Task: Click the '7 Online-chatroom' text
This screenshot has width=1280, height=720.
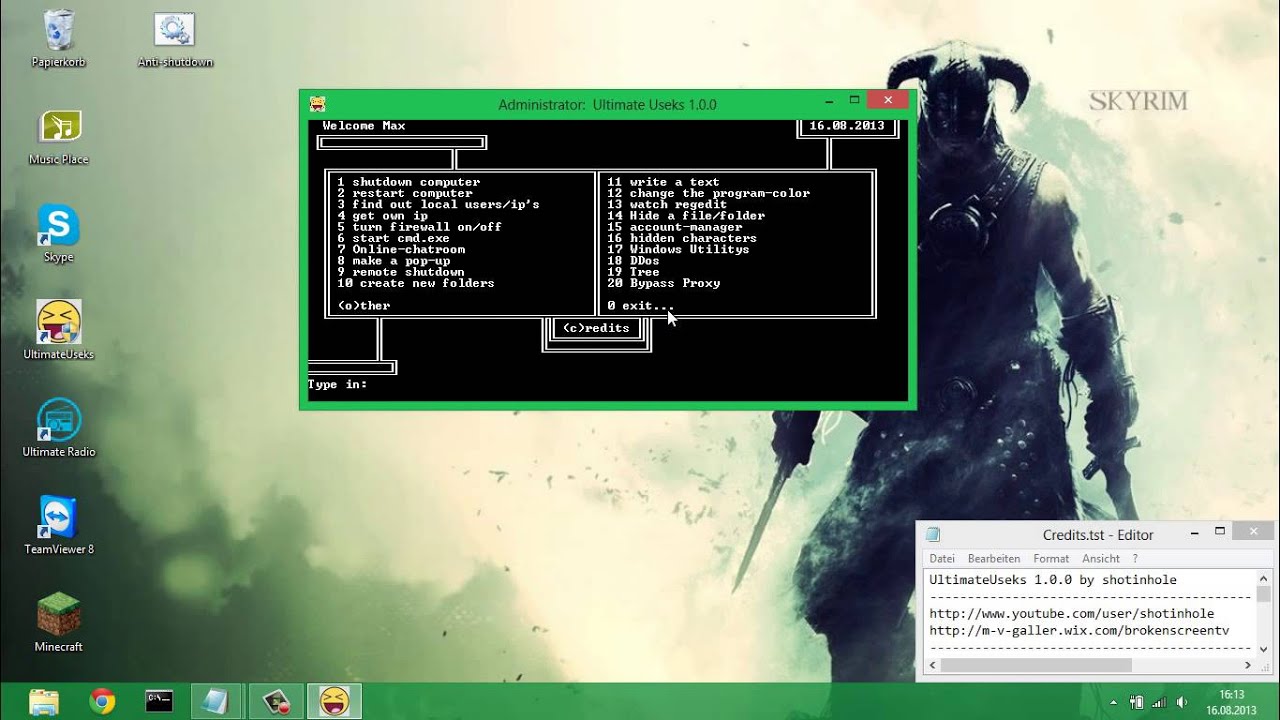Action: click(x=401, y=249)
